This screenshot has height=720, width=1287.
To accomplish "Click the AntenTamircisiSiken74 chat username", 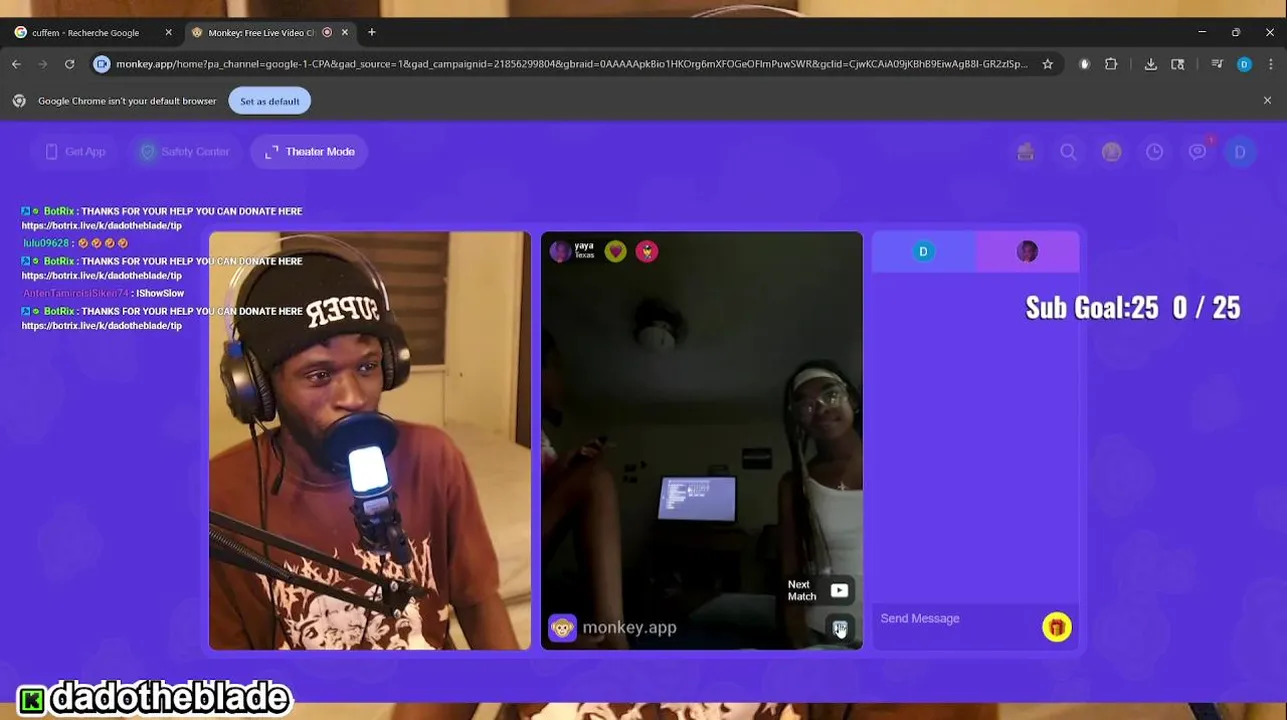I will [75, 293].
